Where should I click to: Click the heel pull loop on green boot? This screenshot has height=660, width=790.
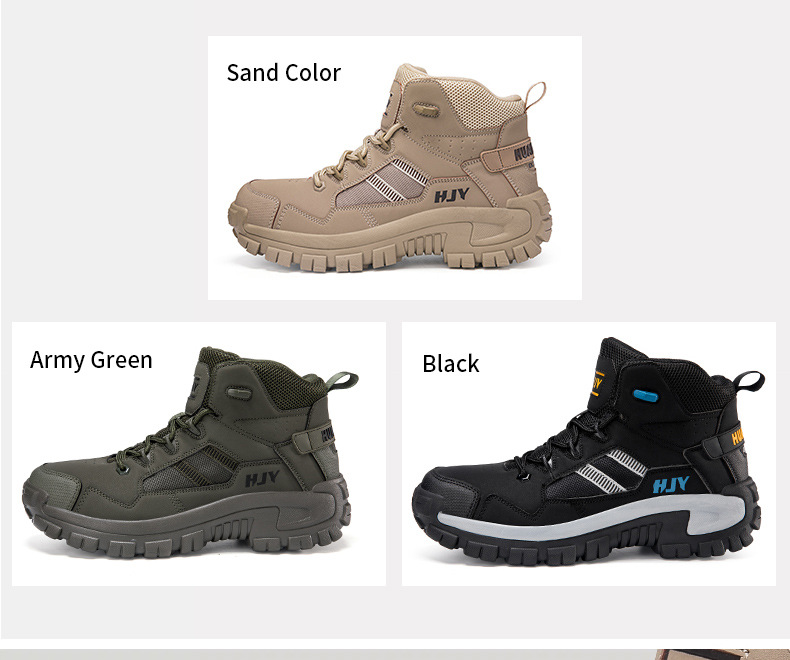342,380
